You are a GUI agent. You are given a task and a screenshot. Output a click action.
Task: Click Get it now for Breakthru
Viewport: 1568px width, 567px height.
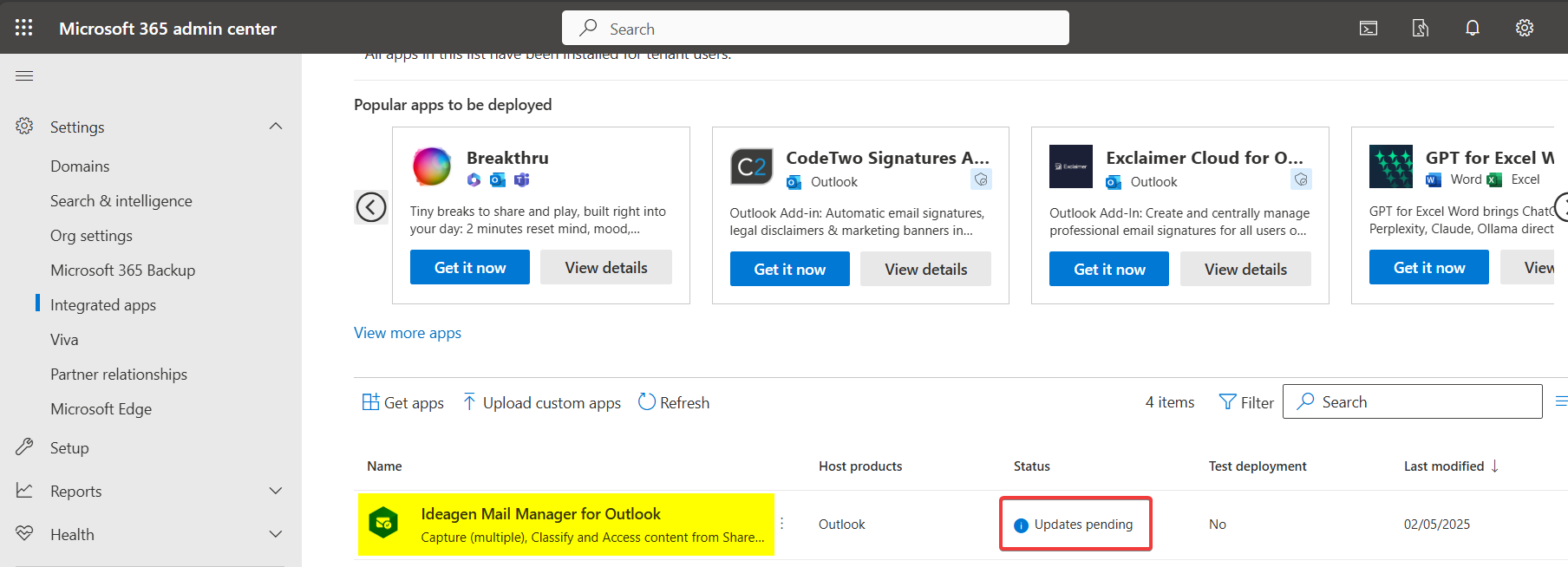coord(470,268)
